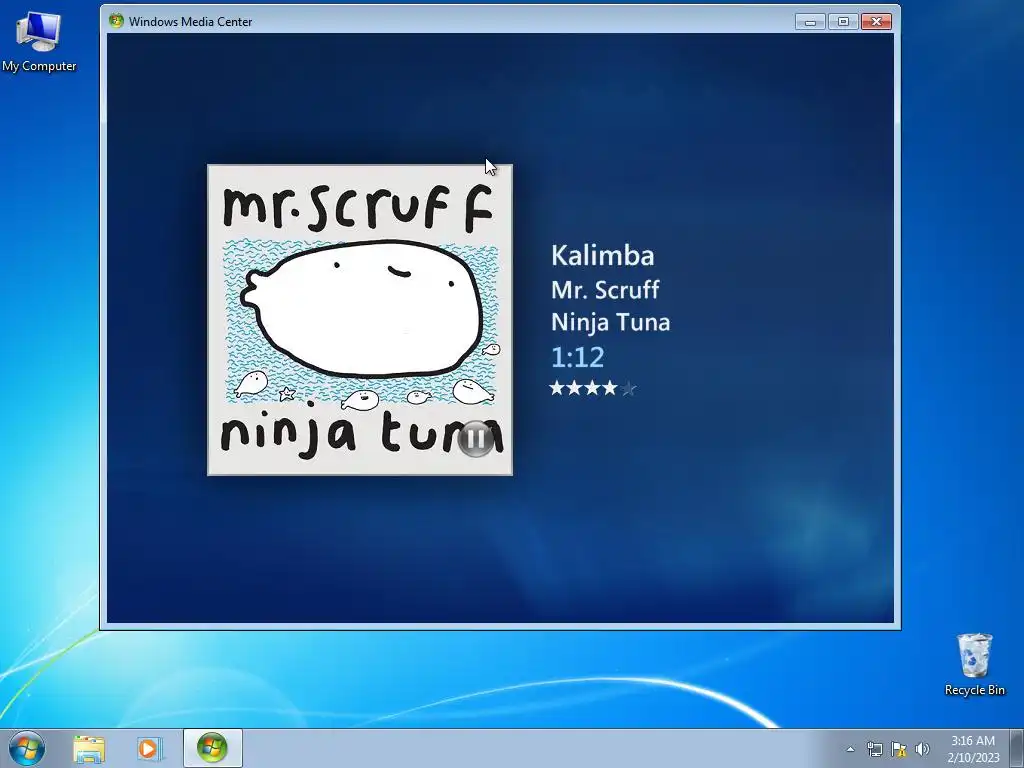Open Action Center flag tray icon
The image size is (1024, 768).
click(x=899, y=749)
